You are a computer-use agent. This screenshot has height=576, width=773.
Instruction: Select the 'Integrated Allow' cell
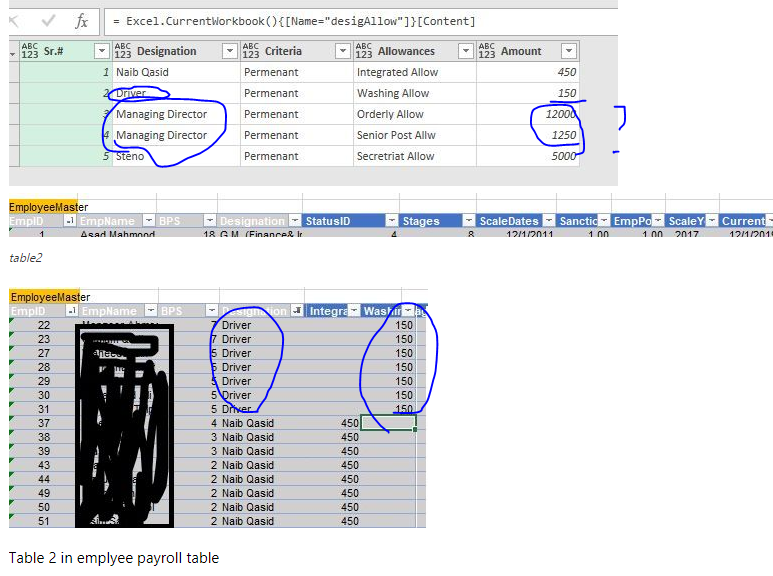tap(415, 72)
